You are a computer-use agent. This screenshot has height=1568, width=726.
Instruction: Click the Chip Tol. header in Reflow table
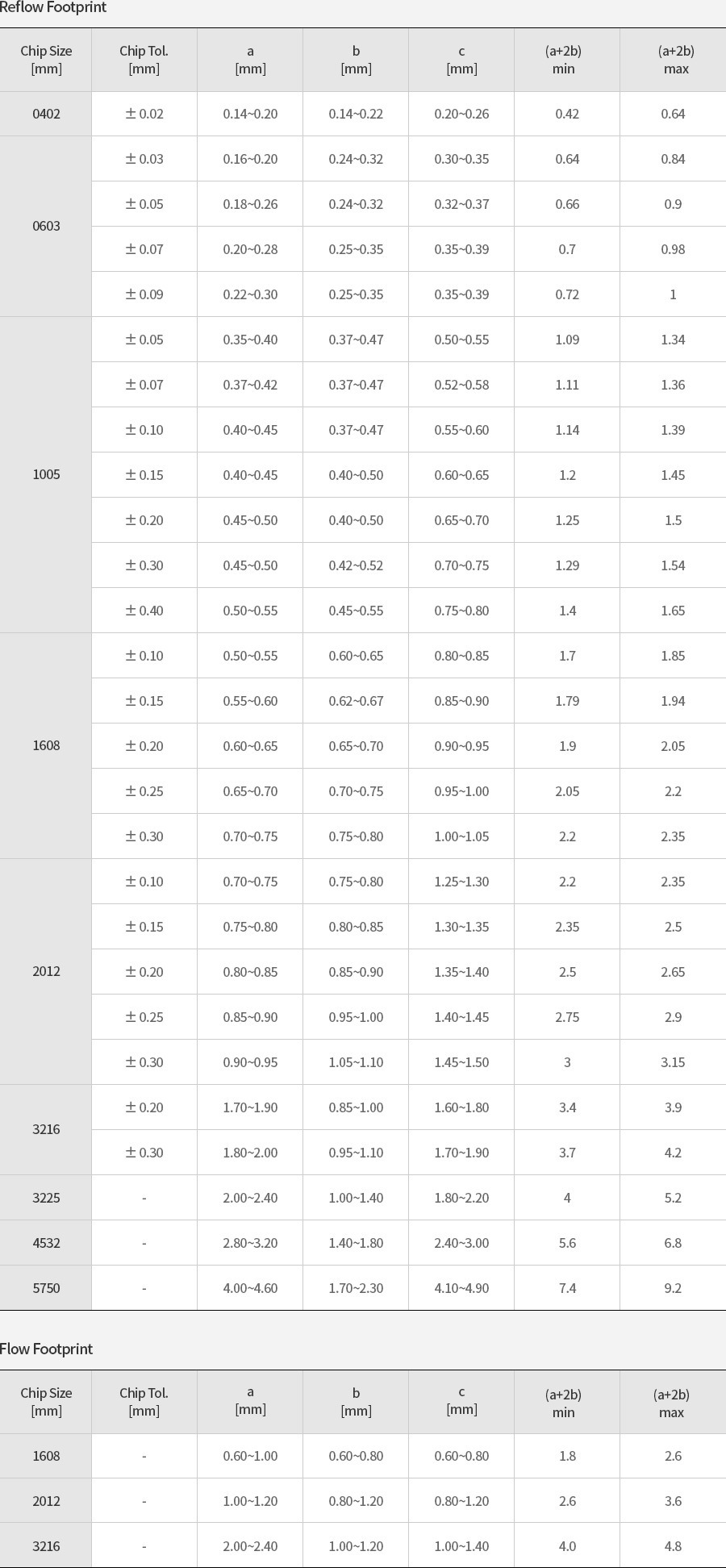tap(144, 60)
